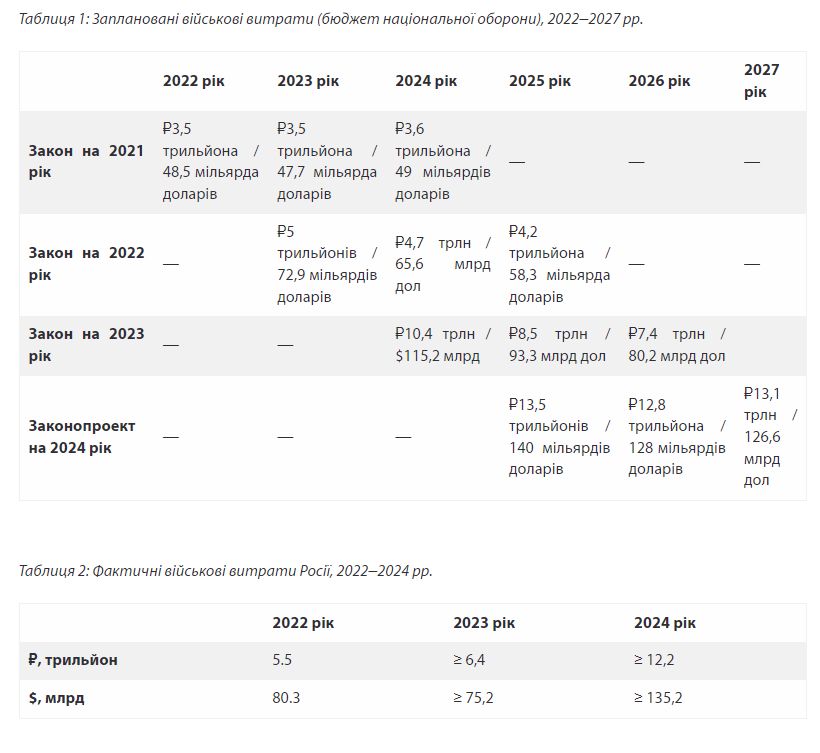Click the ₽13,1 трлн / 126,6 млрд cell

pyautogui.click(x=770, y=436)
